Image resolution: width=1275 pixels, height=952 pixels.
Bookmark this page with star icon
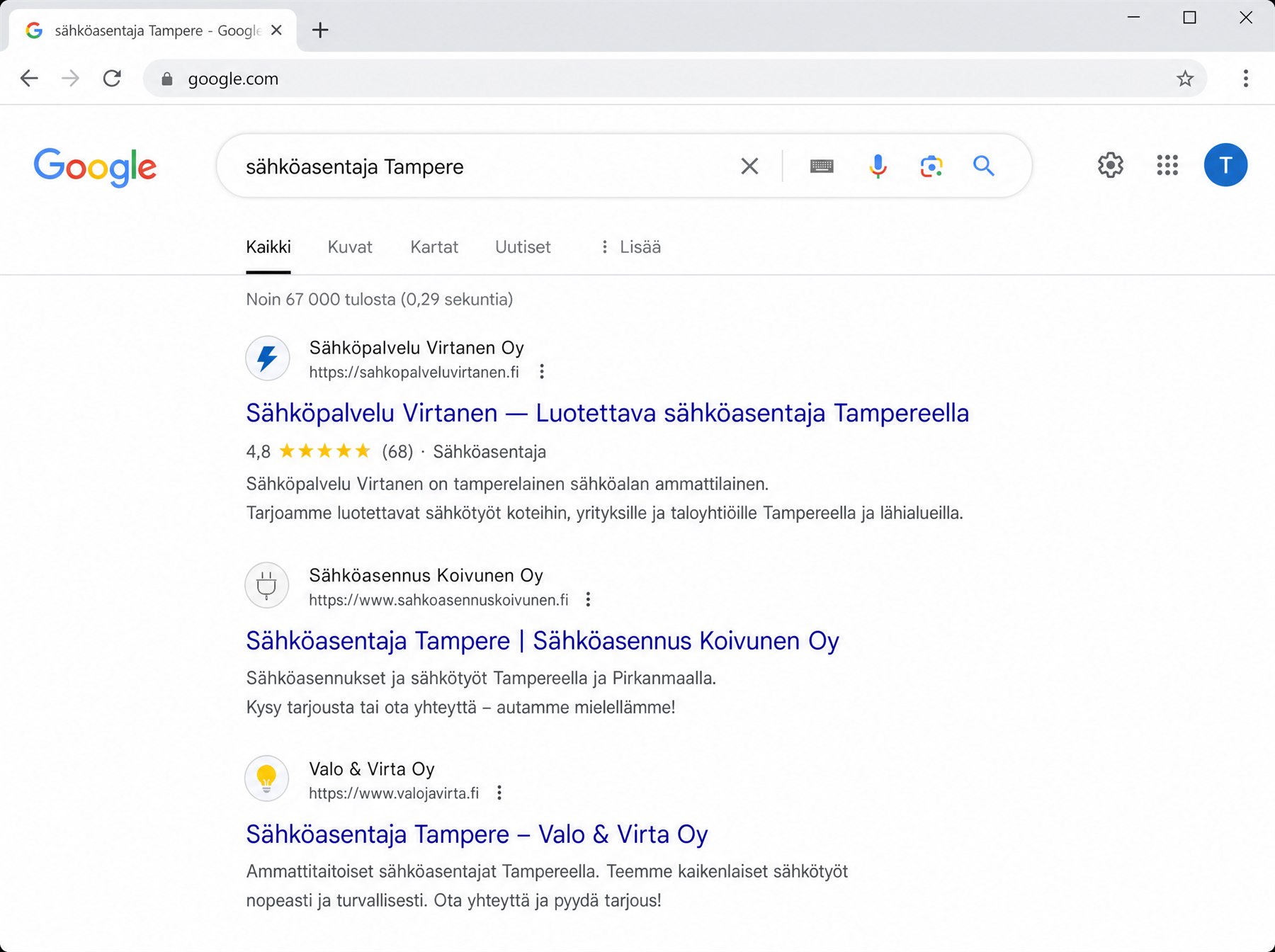(x=1185, y=79)
